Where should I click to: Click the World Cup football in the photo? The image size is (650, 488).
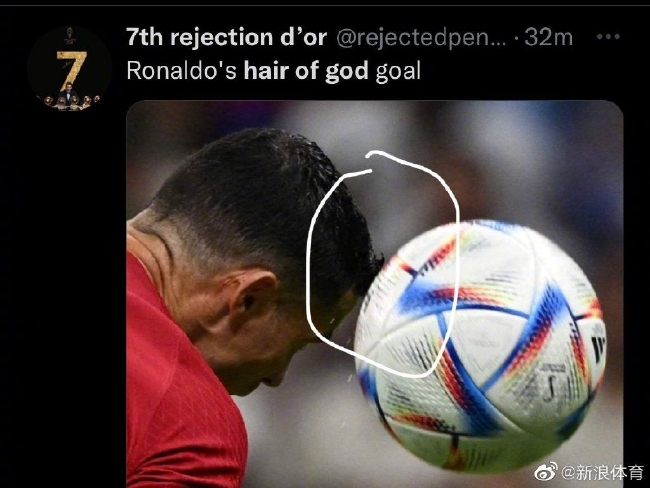pos(481,346)
